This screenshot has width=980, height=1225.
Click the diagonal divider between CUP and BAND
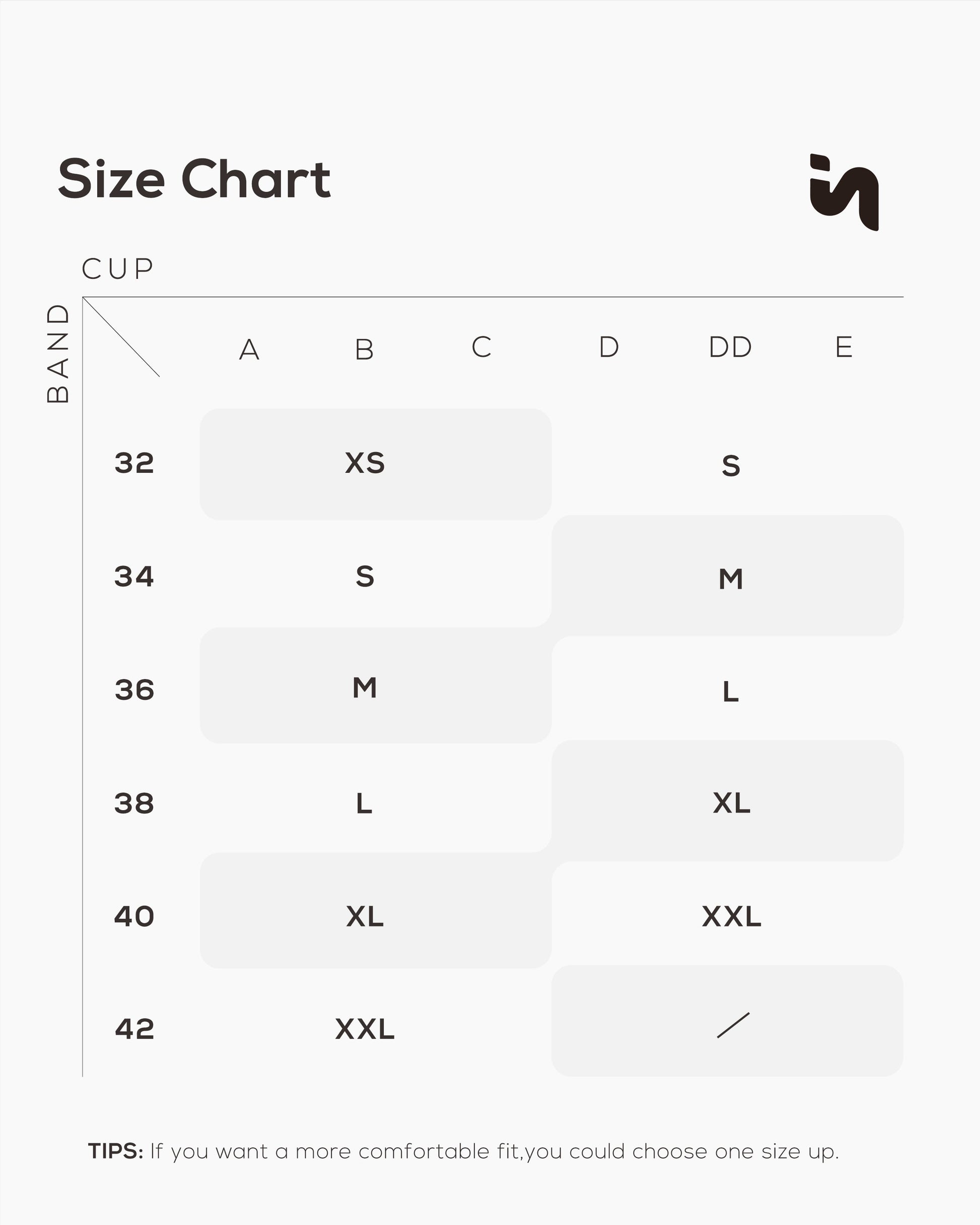pyautogui.click(x=121, y=337)
